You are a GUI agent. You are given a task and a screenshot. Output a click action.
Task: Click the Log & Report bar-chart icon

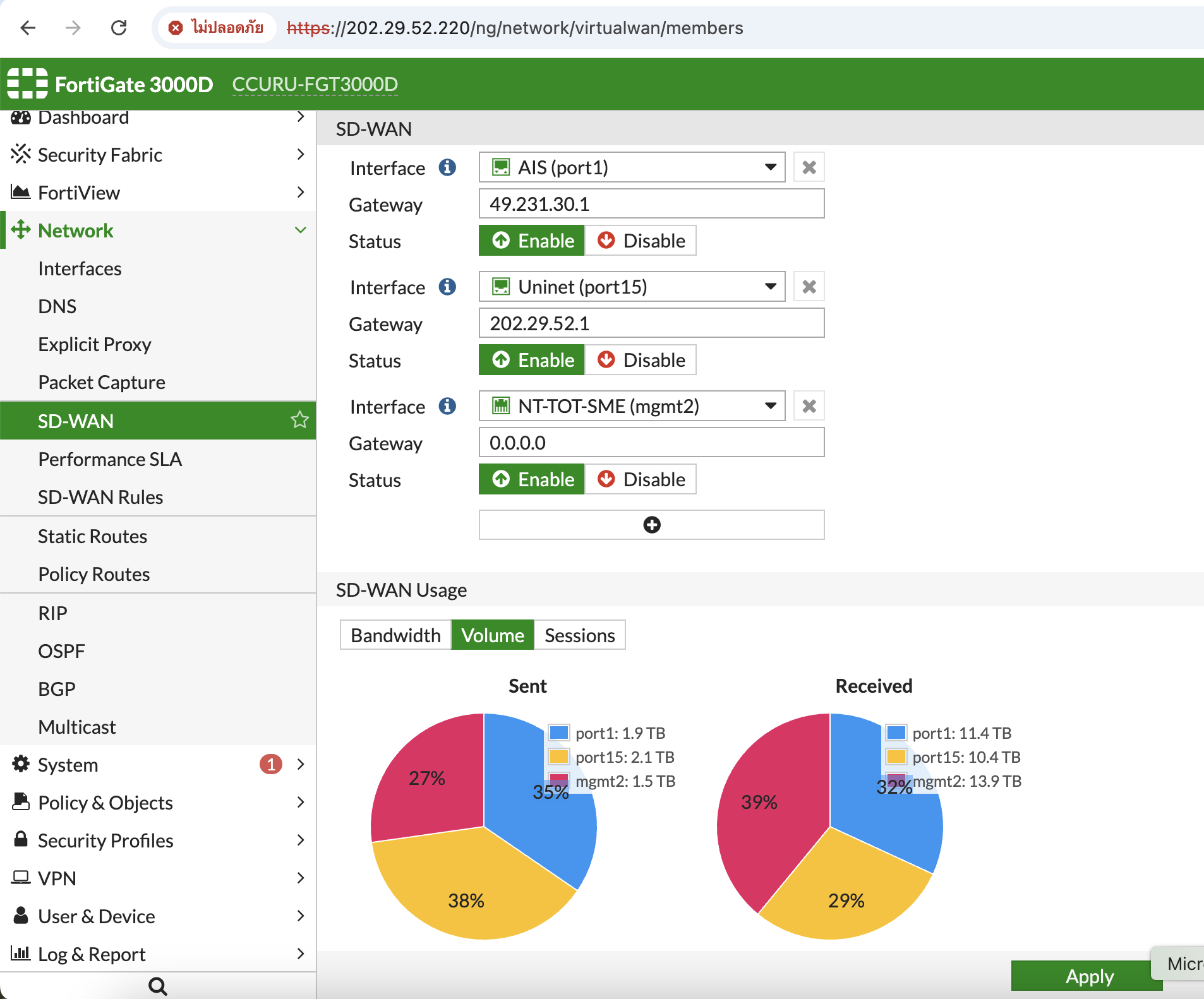click(21, 953)
